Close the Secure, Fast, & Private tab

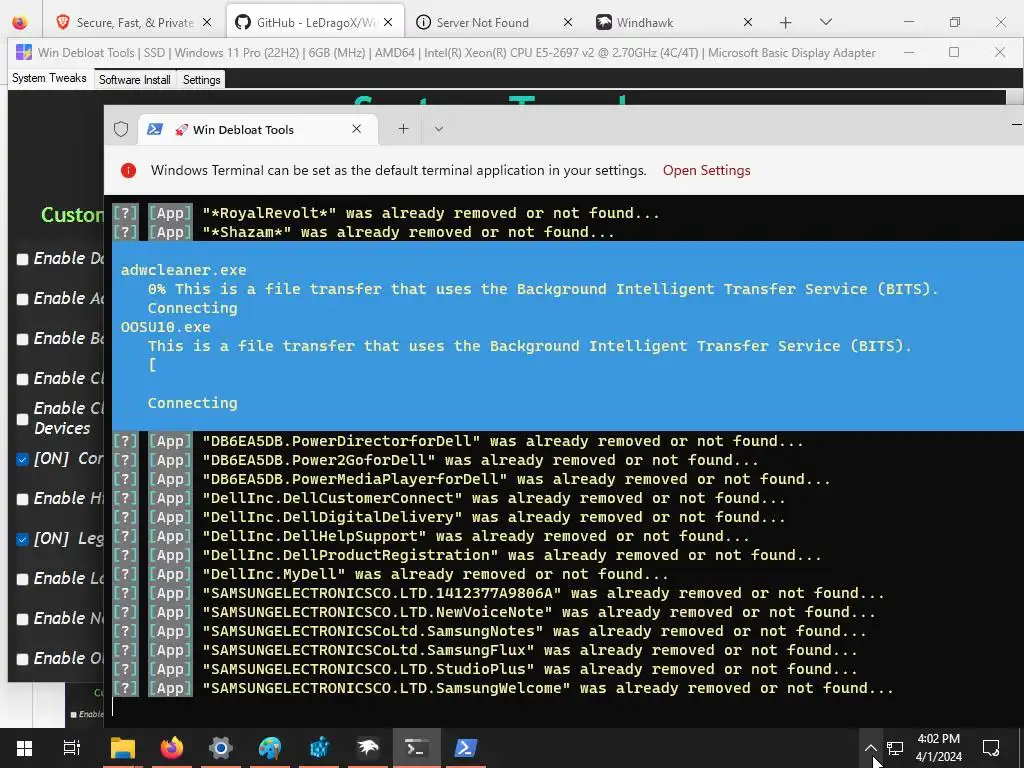pos(207,22)
